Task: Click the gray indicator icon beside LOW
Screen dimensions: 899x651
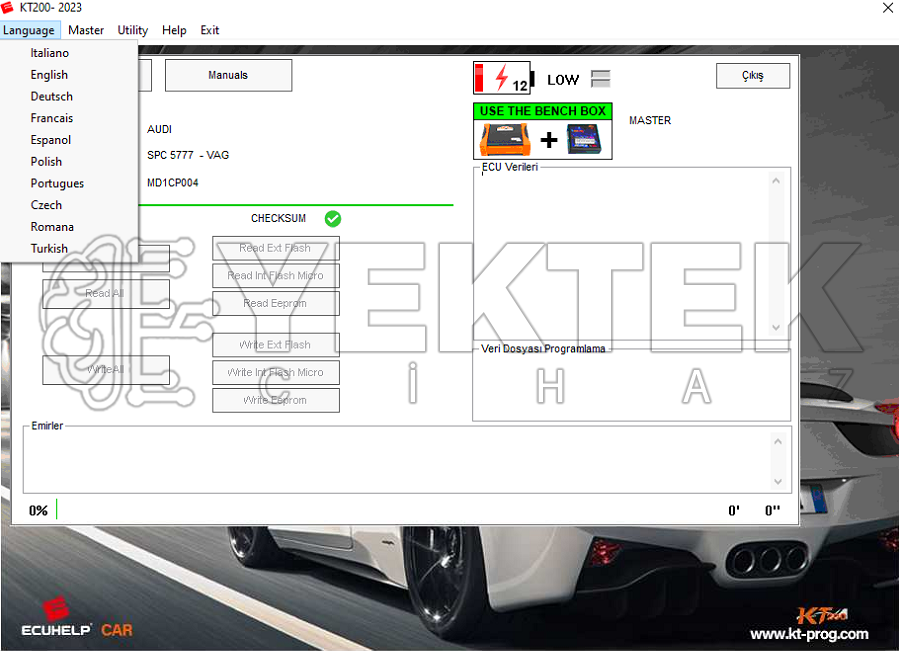Action: 600,77
